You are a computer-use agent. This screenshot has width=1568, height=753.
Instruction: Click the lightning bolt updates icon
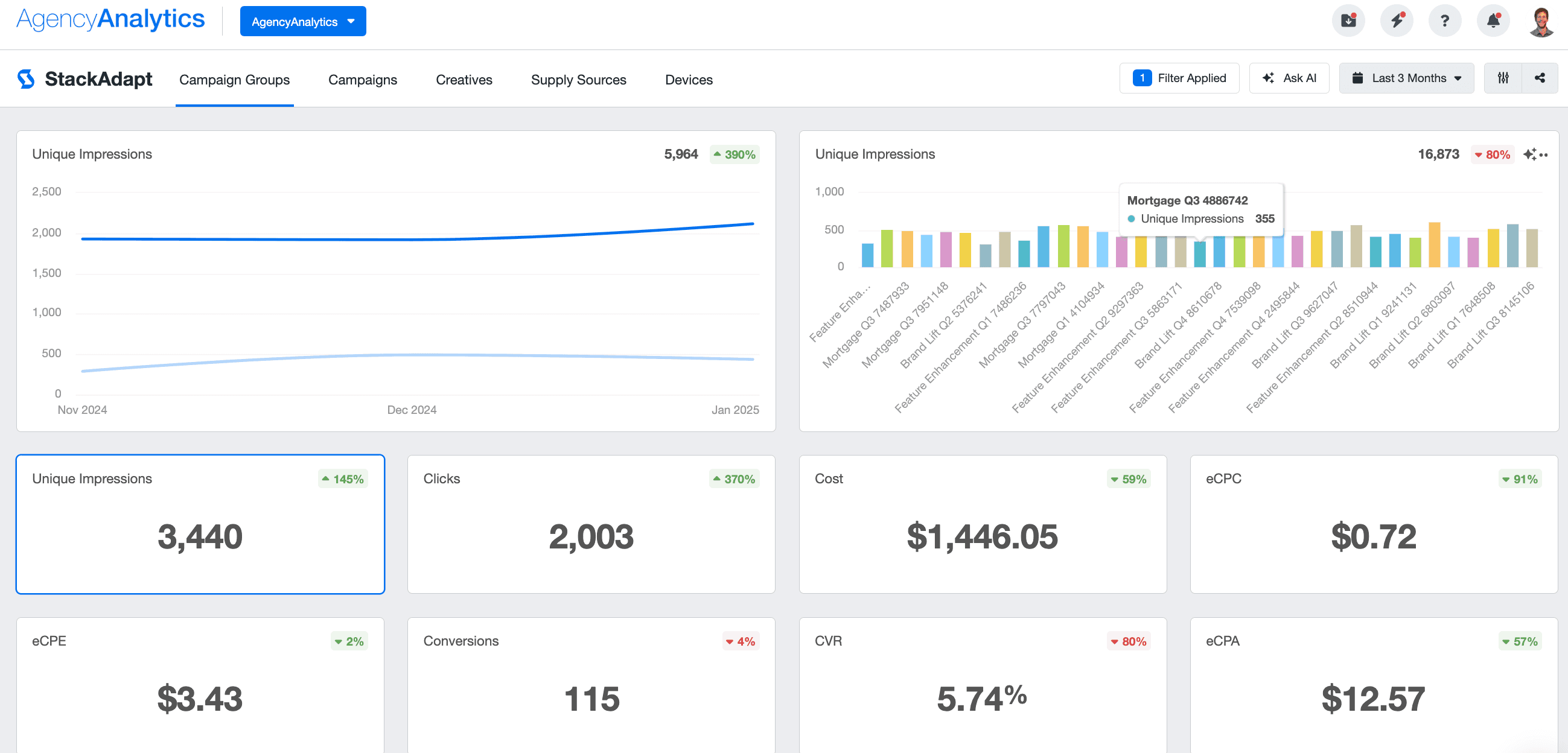[x=1397, y=21]
